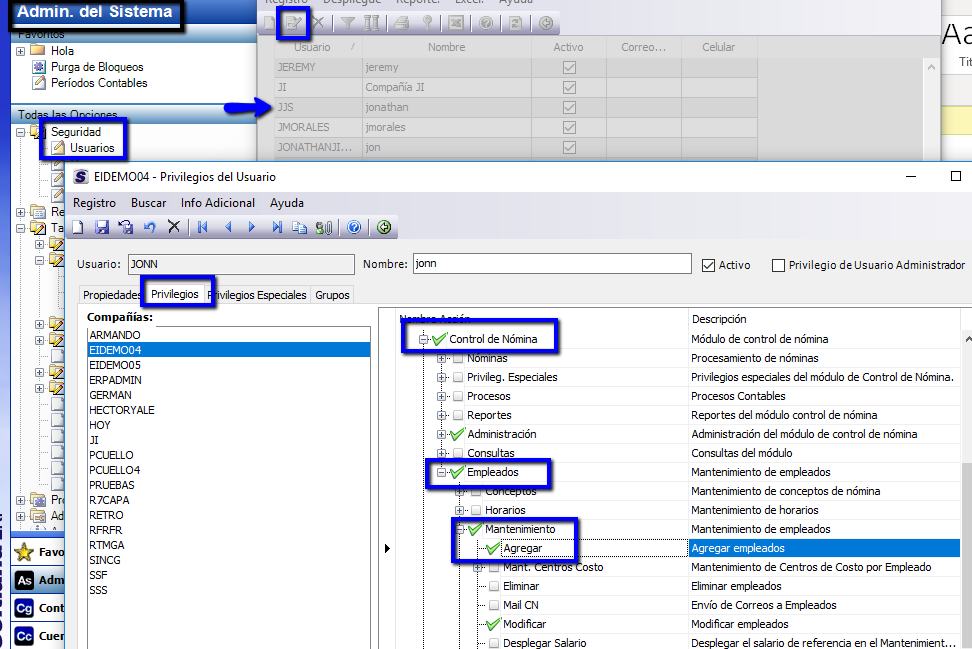Check the Eliminar empleados privilege checkbox
This screenshot has width=972, height=649.
(494, 586)
